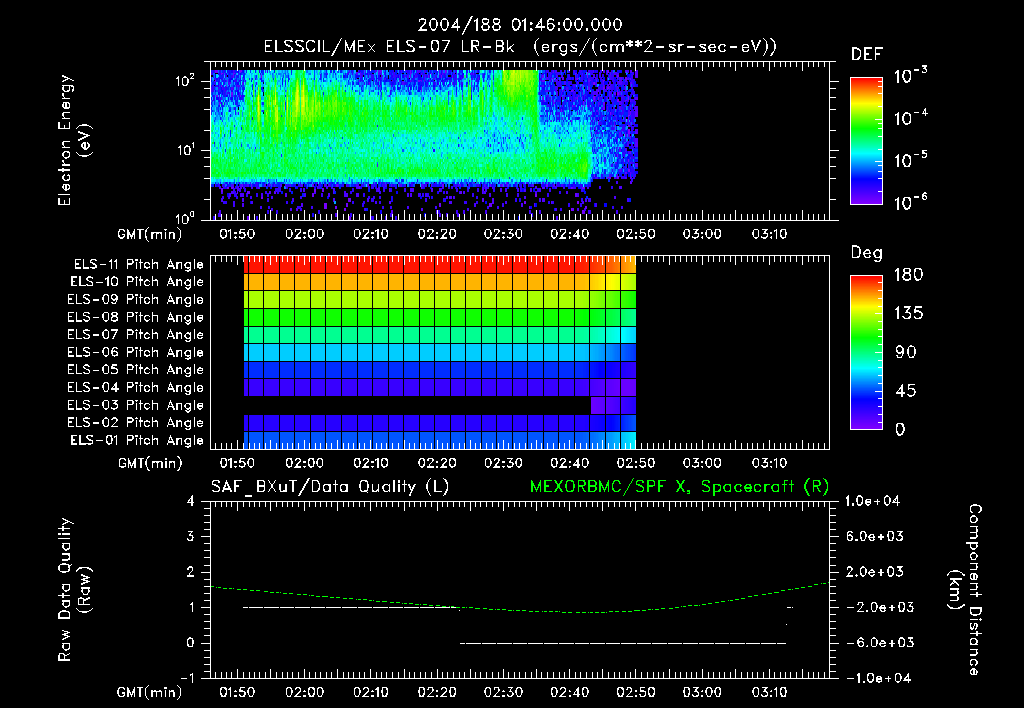Click the ELS-07 Pitch Angle label
This screenshot has height=708, width=1024.
(135, 335)
